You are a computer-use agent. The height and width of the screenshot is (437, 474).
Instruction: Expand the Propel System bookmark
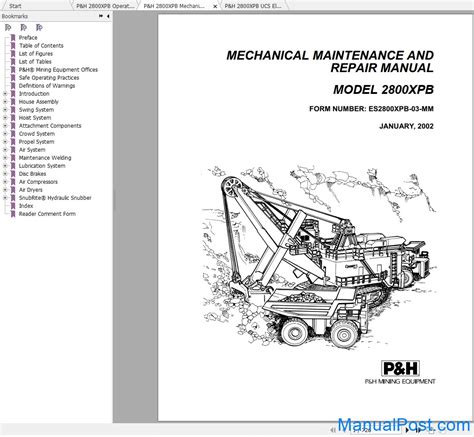pyautogui.click(x=5, y=142)
